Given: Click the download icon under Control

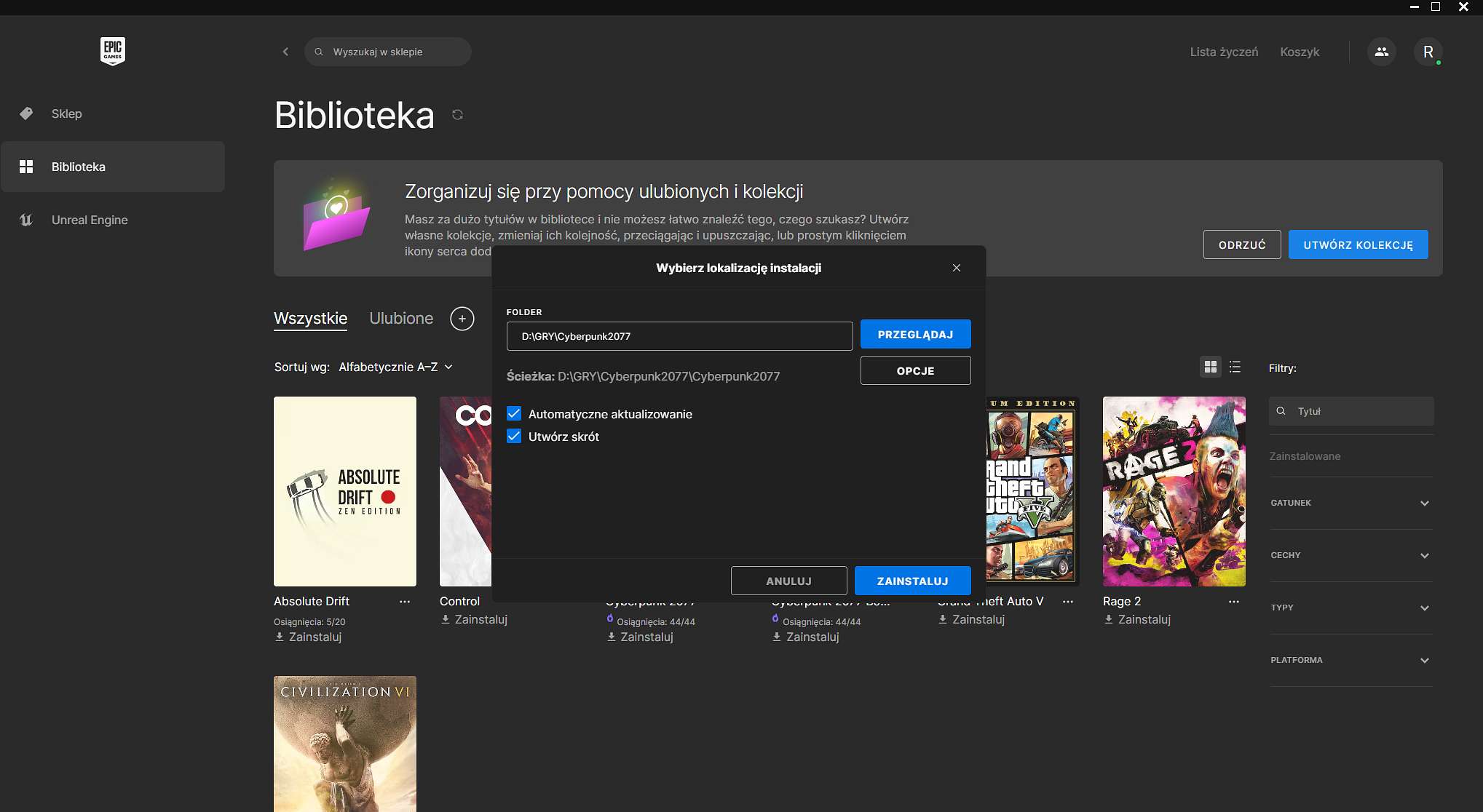Looking at the screenshot, I should point(446,619).
